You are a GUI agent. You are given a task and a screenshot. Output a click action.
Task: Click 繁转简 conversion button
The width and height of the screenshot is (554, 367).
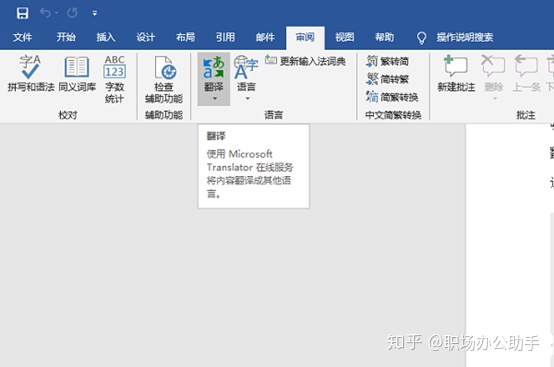[387, 61]
